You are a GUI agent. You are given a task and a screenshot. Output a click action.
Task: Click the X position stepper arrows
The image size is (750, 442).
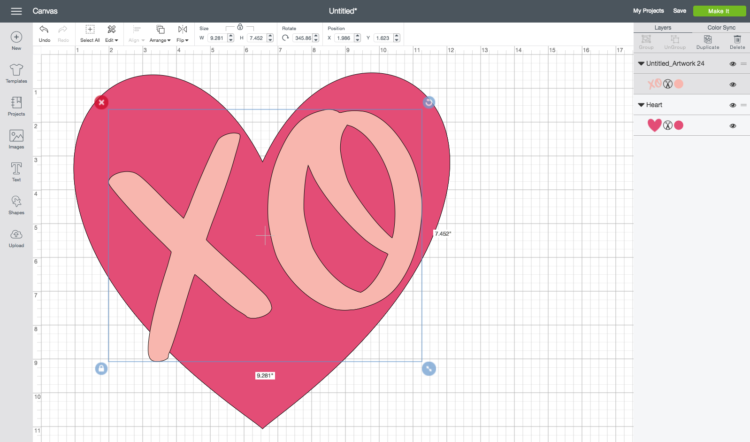pyautogui.click(x=357, y=38)
